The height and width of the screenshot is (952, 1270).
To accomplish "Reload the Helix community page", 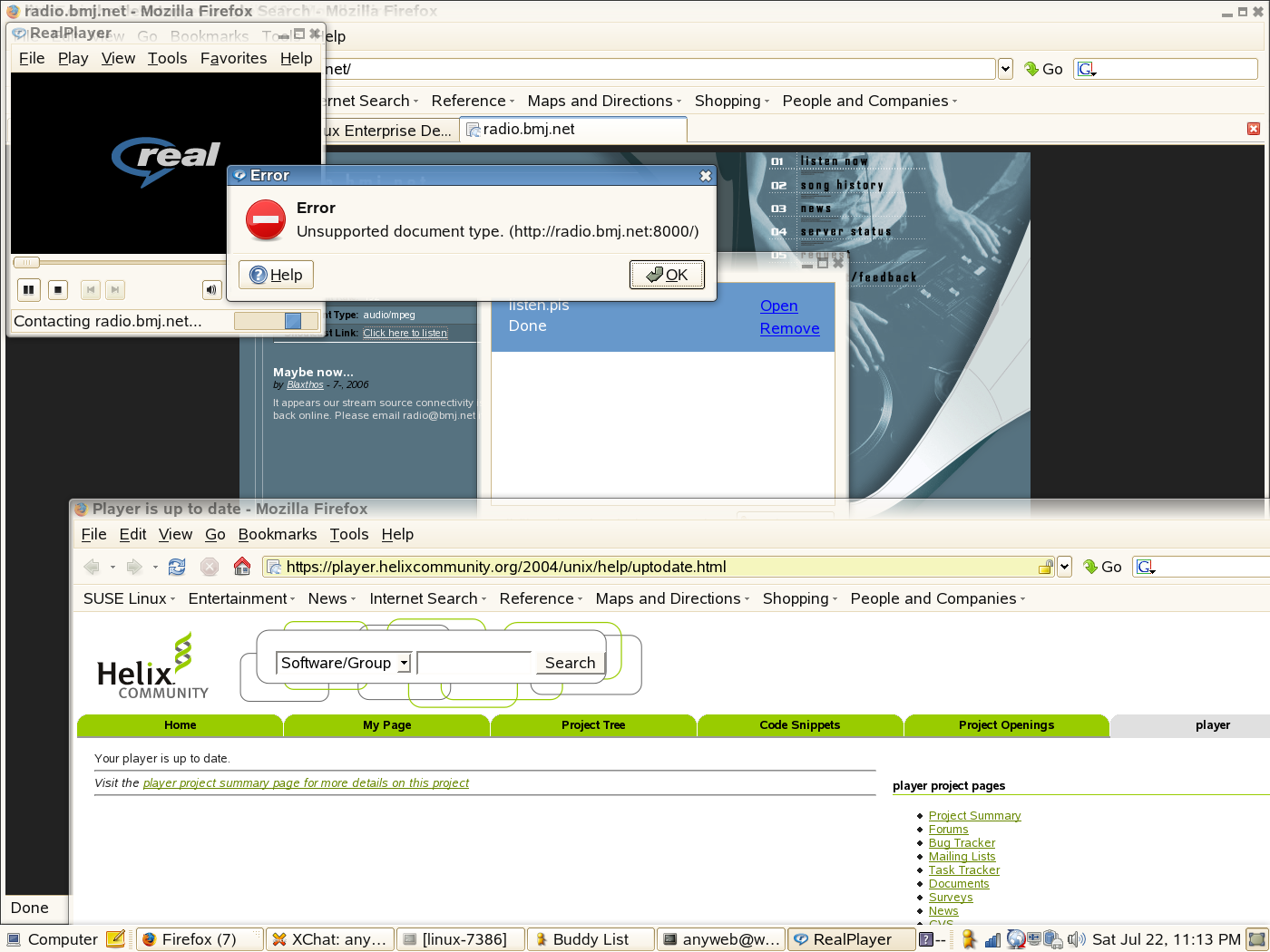I will pos(177,567).
